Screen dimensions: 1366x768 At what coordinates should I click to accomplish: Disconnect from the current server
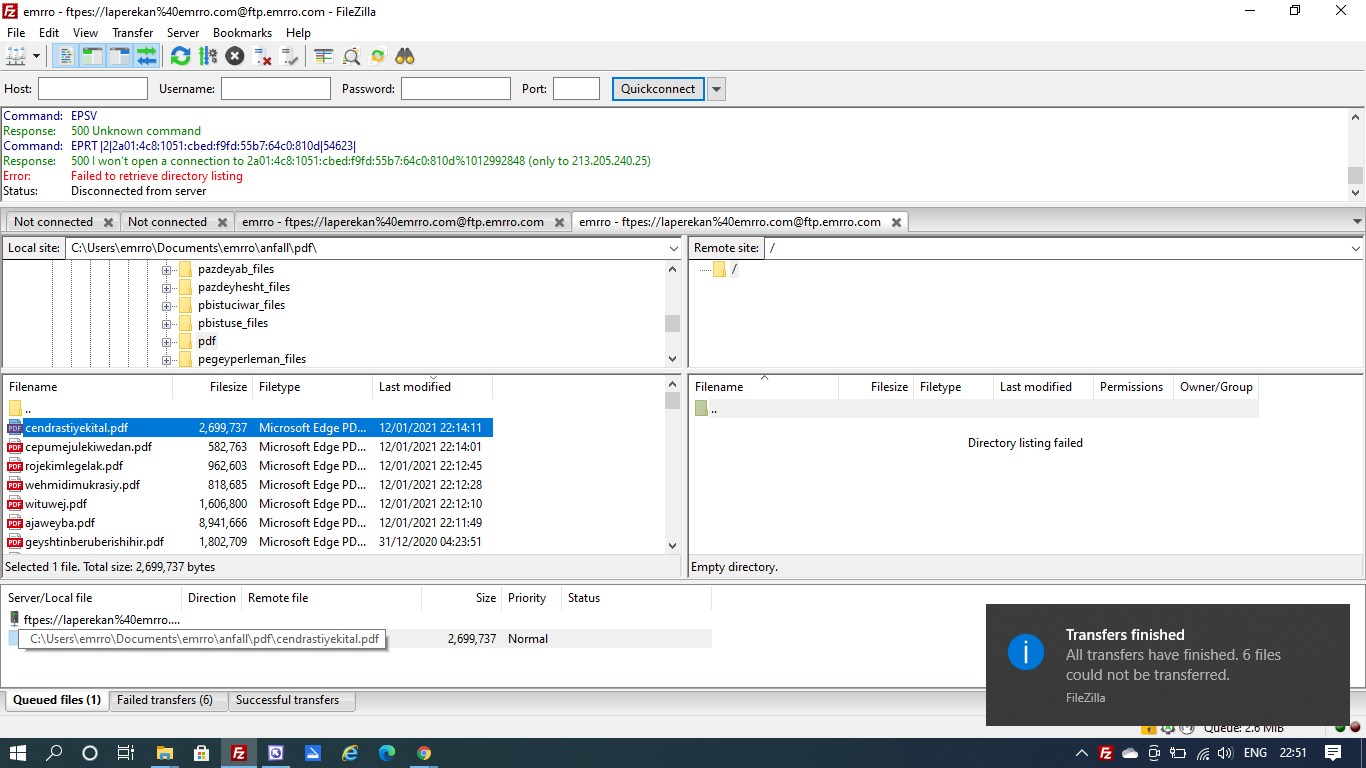click(262, 56)
